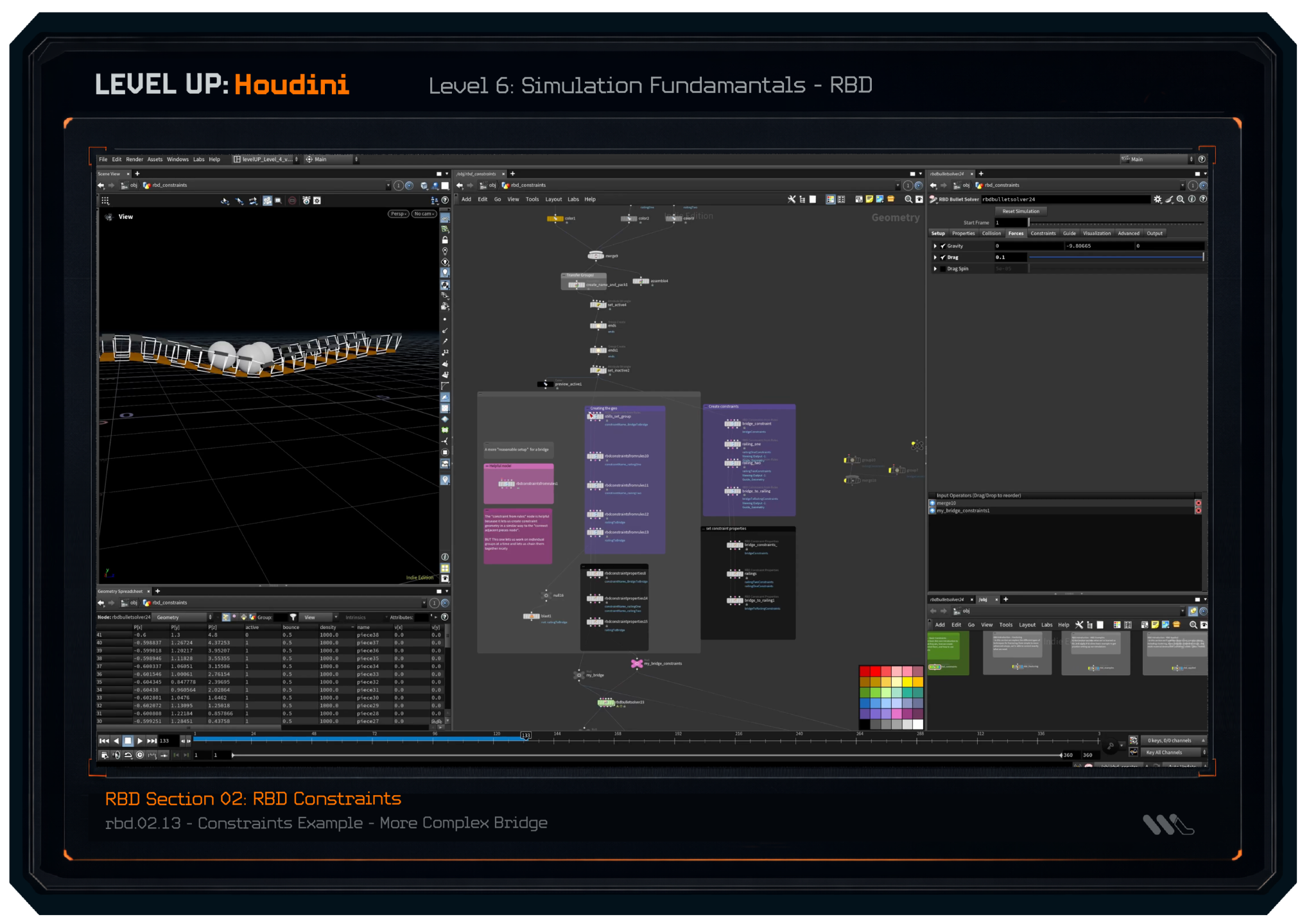1302x924 pixels.
Task: Toggle the timeline audio speaker icon
Action: point(116,755)
